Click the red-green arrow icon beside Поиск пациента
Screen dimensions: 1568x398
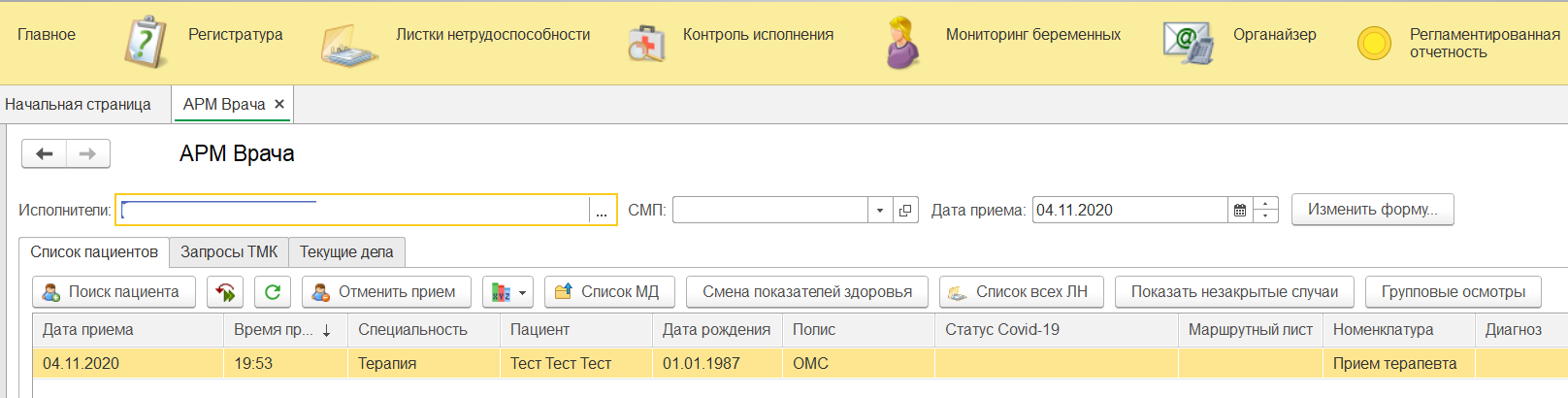tap(225, 292)
